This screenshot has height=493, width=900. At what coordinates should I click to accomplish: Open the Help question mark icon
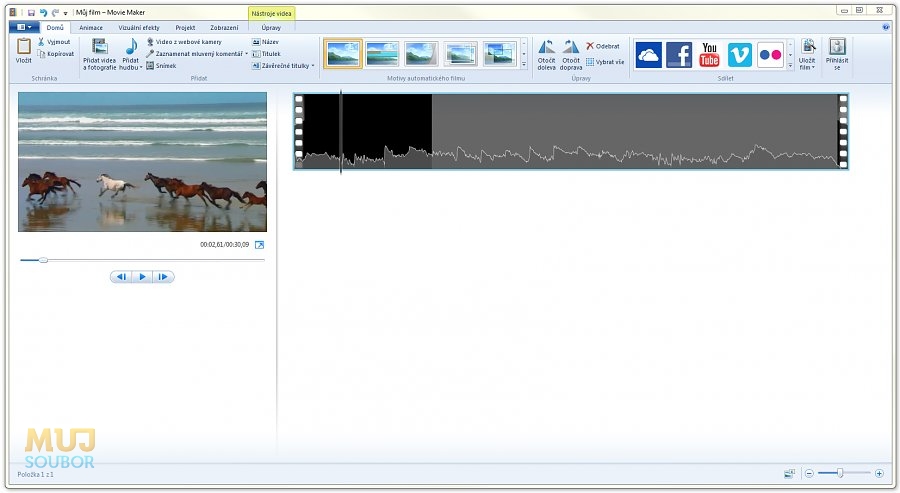[886, 27]
